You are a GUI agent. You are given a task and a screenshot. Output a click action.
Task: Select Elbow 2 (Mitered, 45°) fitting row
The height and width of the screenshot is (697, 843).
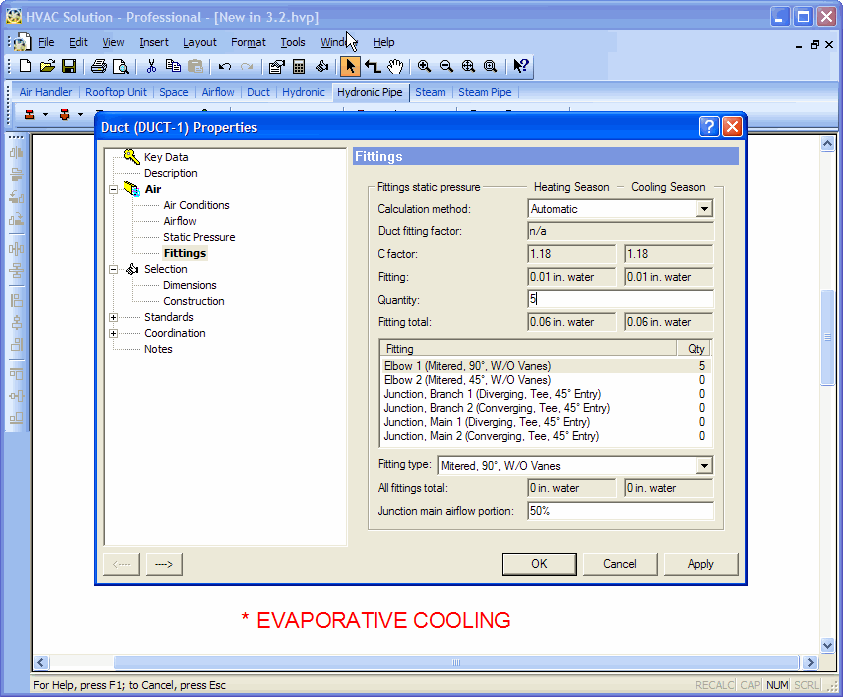coord(545,380)
